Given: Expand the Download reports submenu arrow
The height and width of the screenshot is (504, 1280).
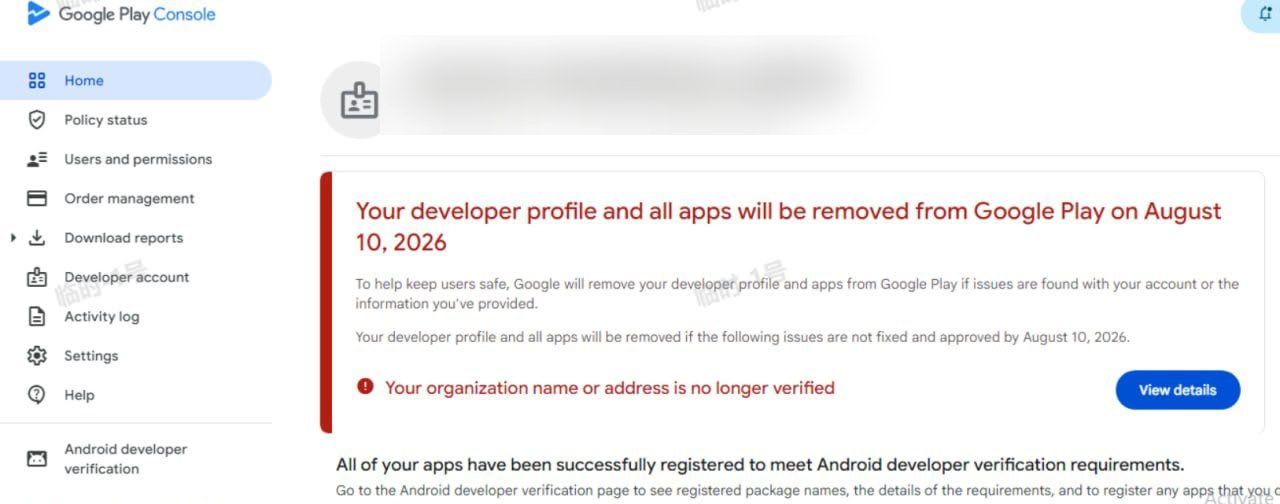Looking at the screenshot, I should [13, 238].
